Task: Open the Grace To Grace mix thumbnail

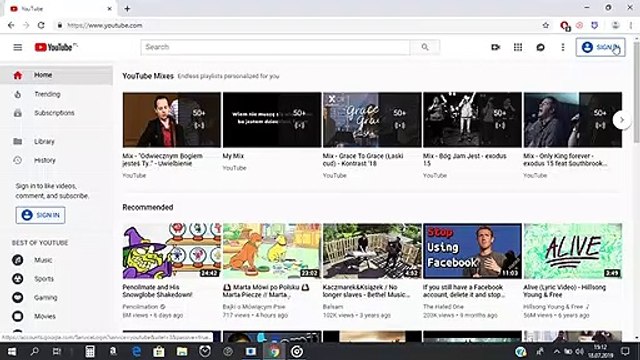Action: point(372,120)
